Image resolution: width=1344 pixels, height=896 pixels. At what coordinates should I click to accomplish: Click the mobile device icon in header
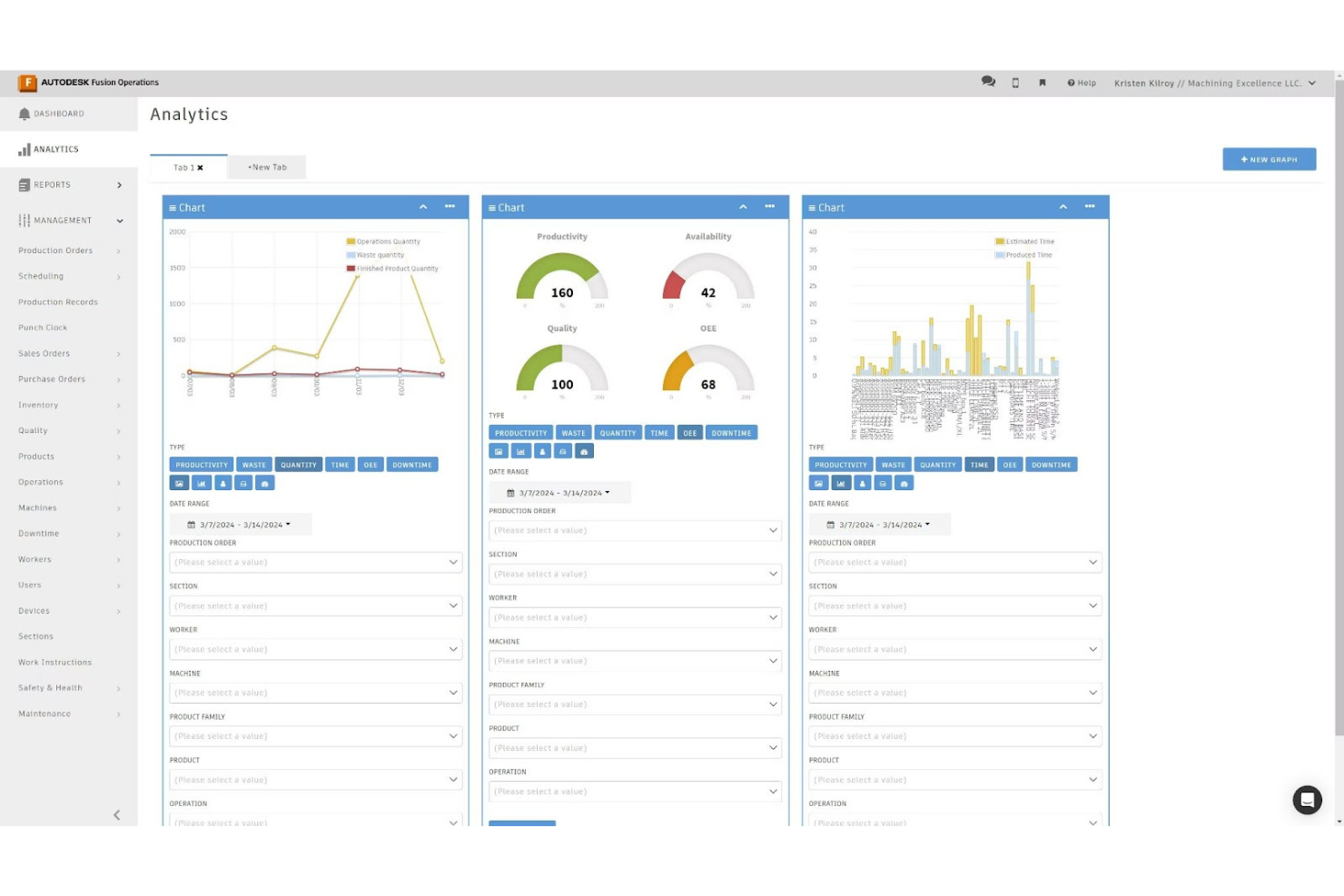tap(1015, 82)
